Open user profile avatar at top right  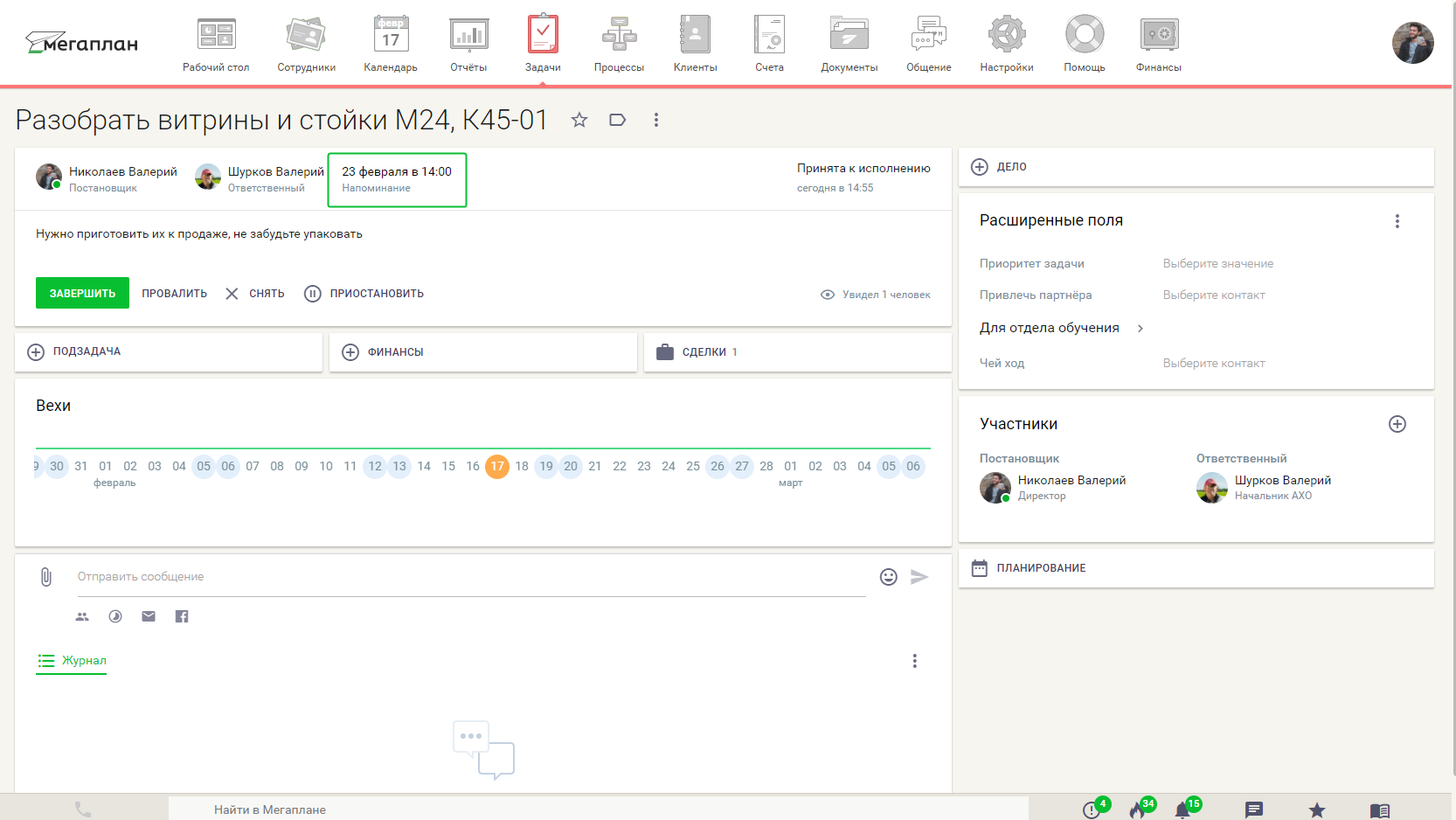1412,43
